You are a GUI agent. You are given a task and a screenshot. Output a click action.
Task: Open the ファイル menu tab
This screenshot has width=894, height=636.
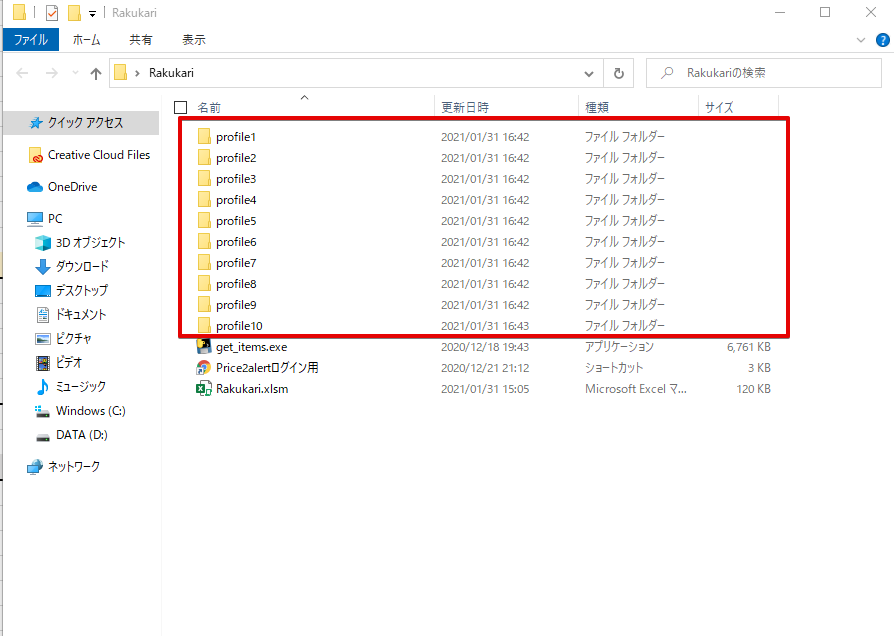point(31,40)
